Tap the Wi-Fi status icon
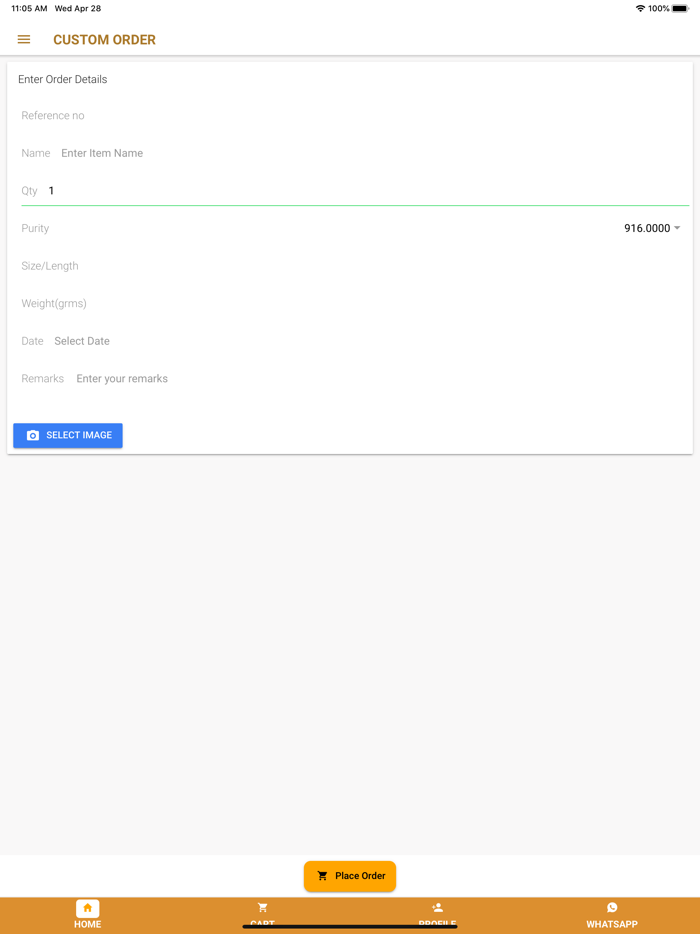Viewport: 700px width, 934px height. [x=640, y=9]
